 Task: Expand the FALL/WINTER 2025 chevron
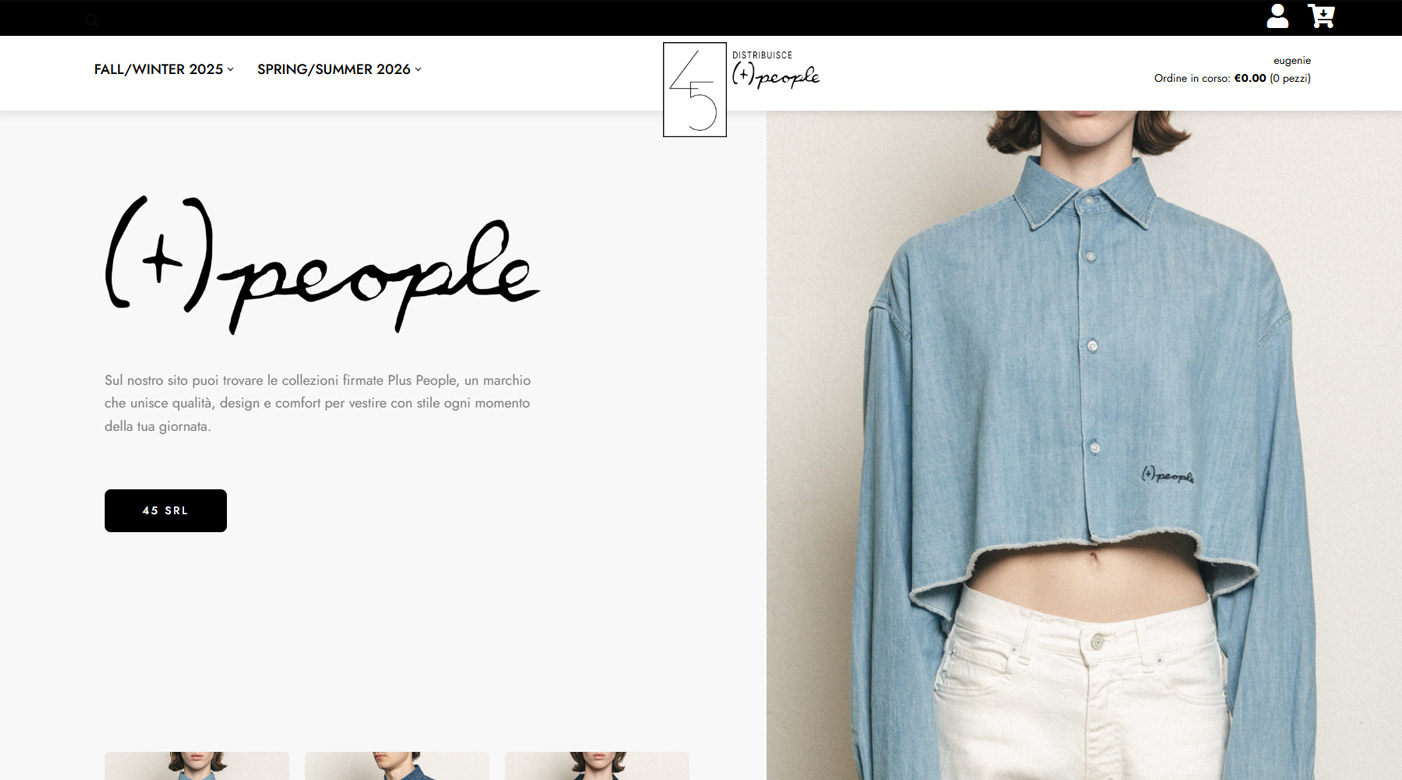230,69
